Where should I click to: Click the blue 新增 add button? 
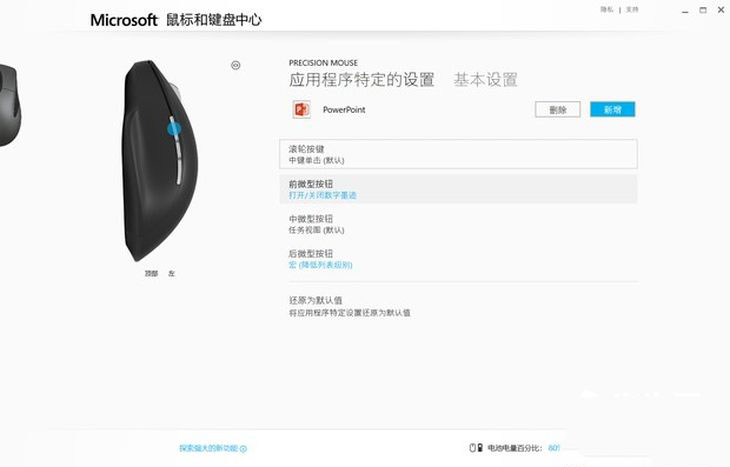point(612,109)
